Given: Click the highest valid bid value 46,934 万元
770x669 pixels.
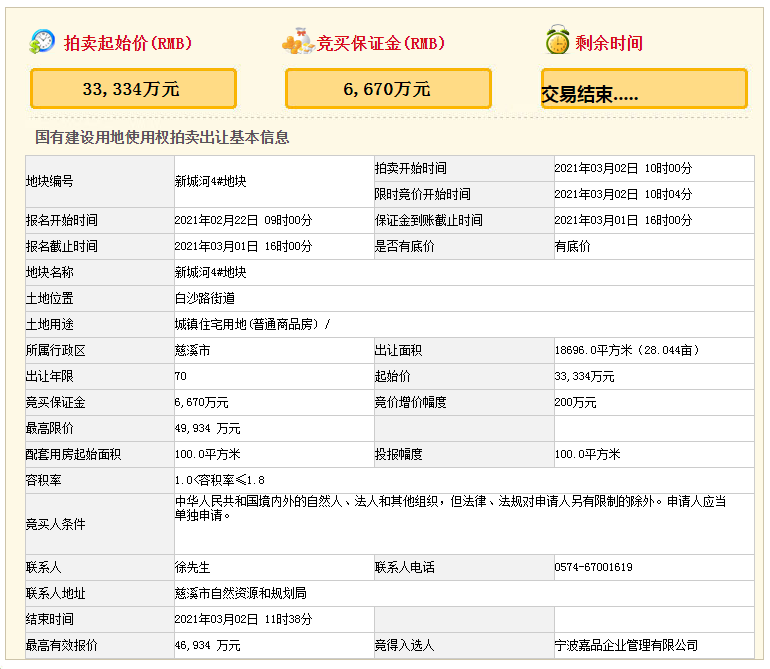Looking at the screenshot, I should click(207, 645).
